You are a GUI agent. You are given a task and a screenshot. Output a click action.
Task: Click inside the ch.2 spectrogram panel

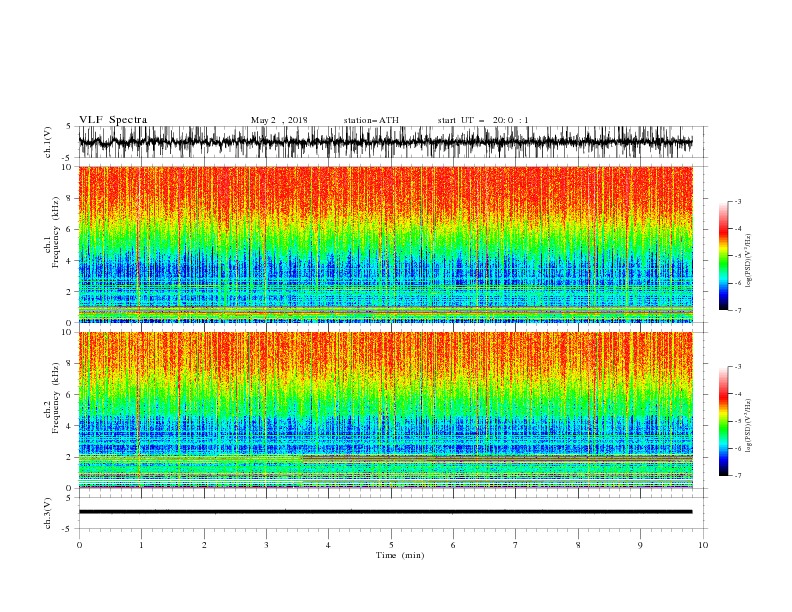click(x=385, y=410)
